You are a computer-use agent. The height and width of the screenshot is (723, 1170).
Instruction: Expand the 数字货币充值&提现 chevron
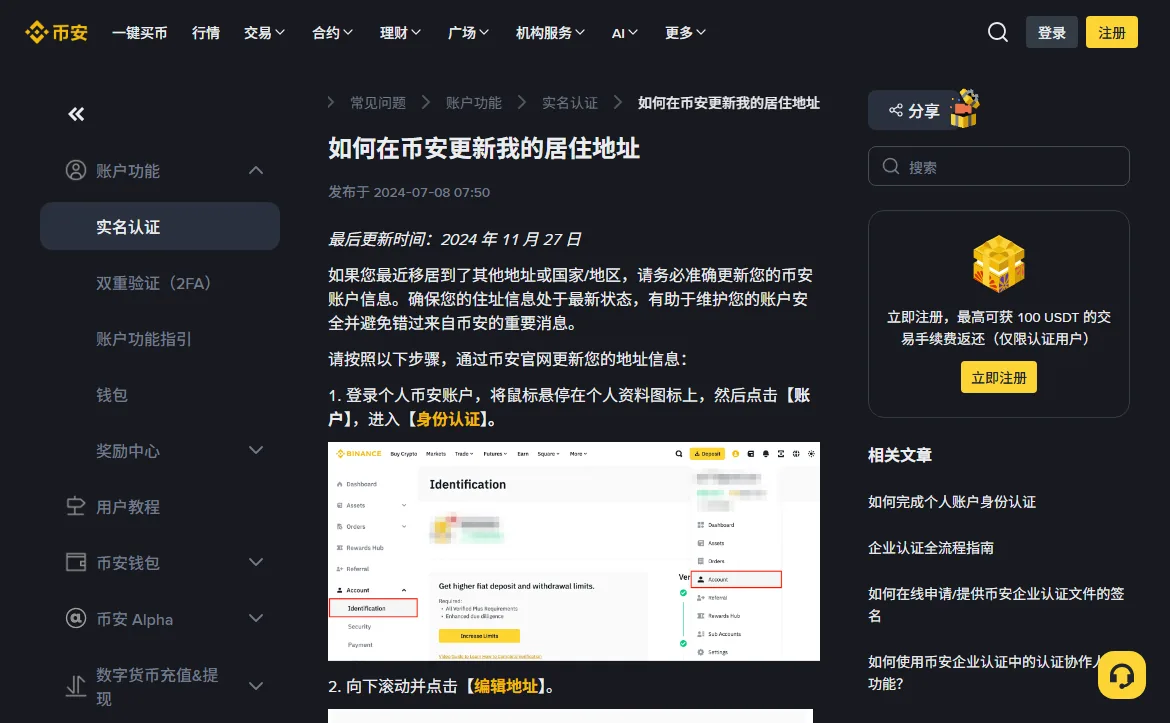click(256, 686)
